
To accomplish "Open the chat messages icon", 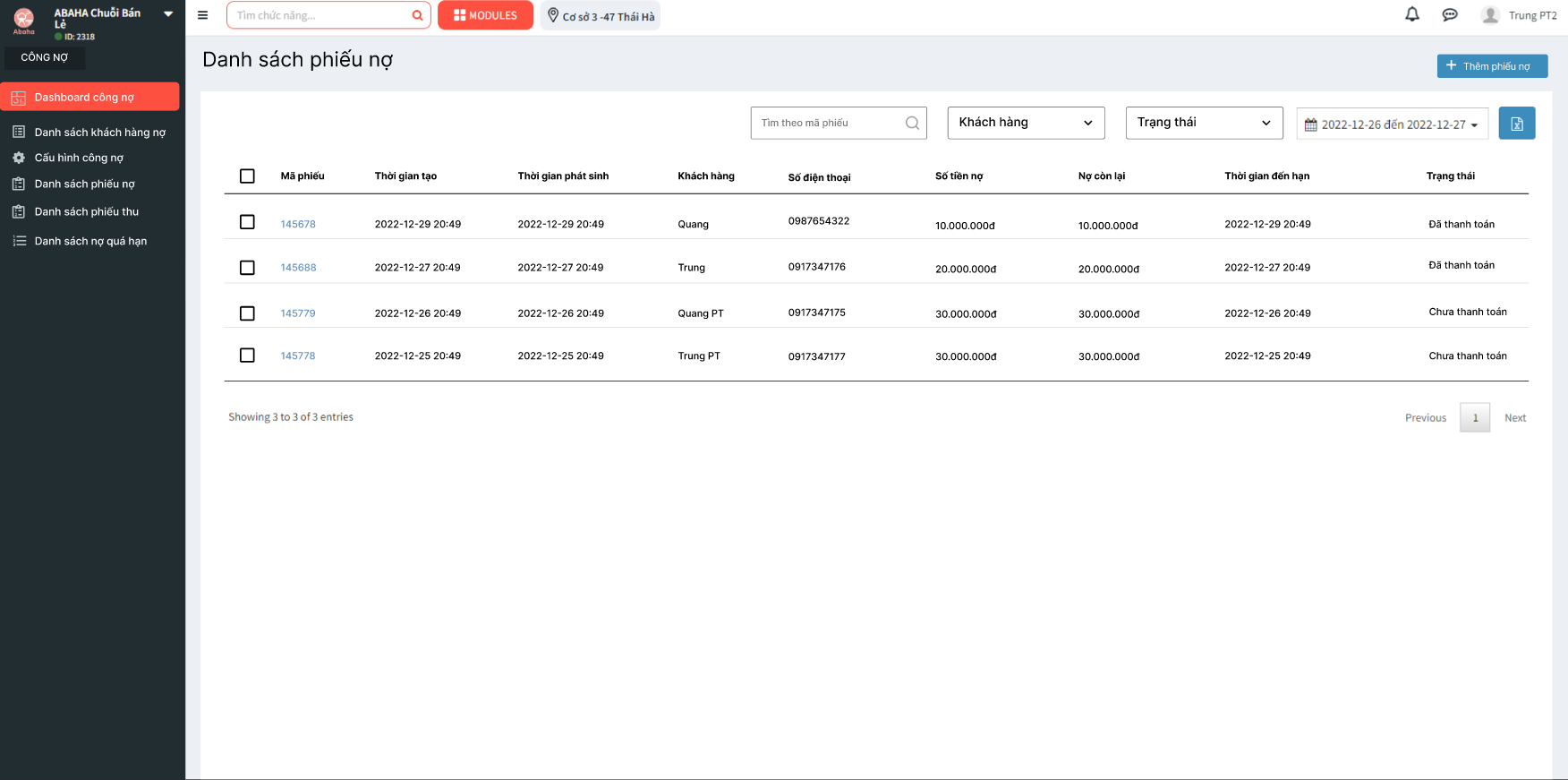I will point(1450,15).
